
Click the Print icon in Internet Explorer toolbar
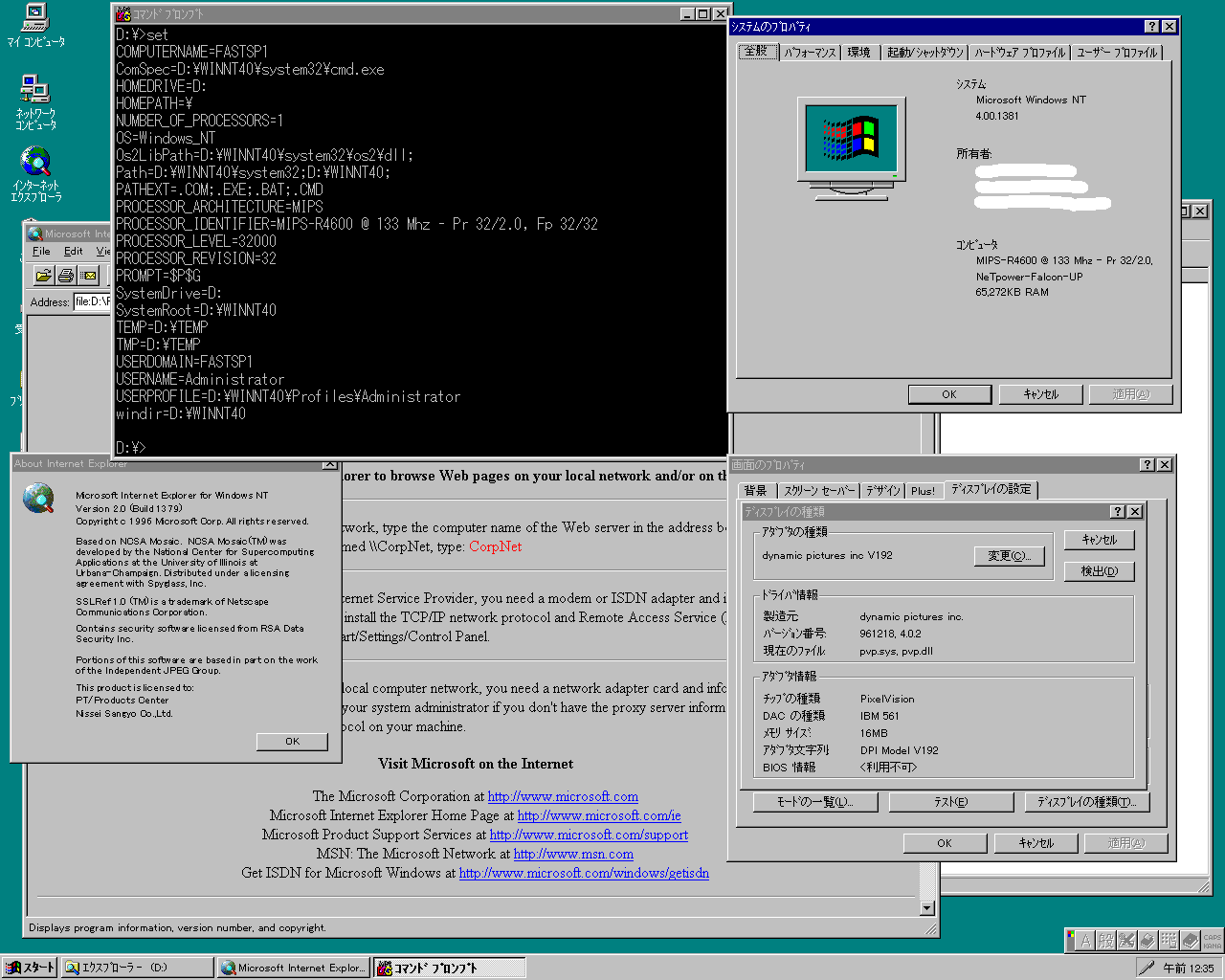pyautogui.click(x=66, y=276)
